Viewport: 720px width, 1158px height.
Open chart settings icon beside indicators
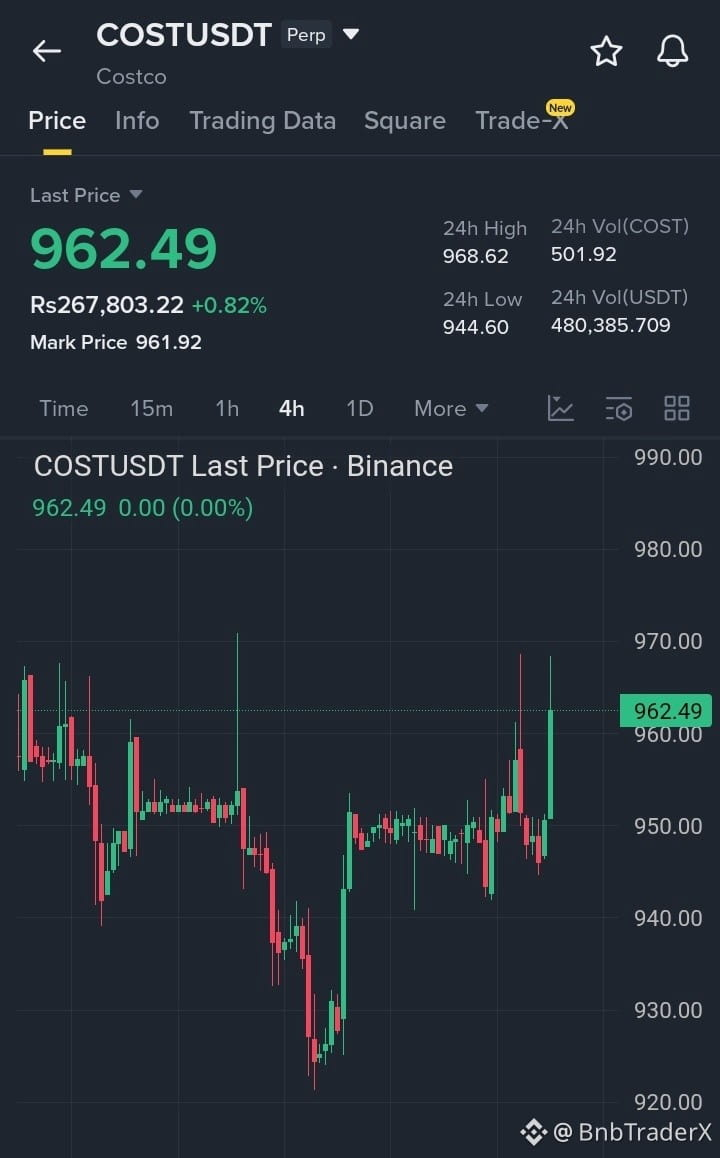(619, 408)
